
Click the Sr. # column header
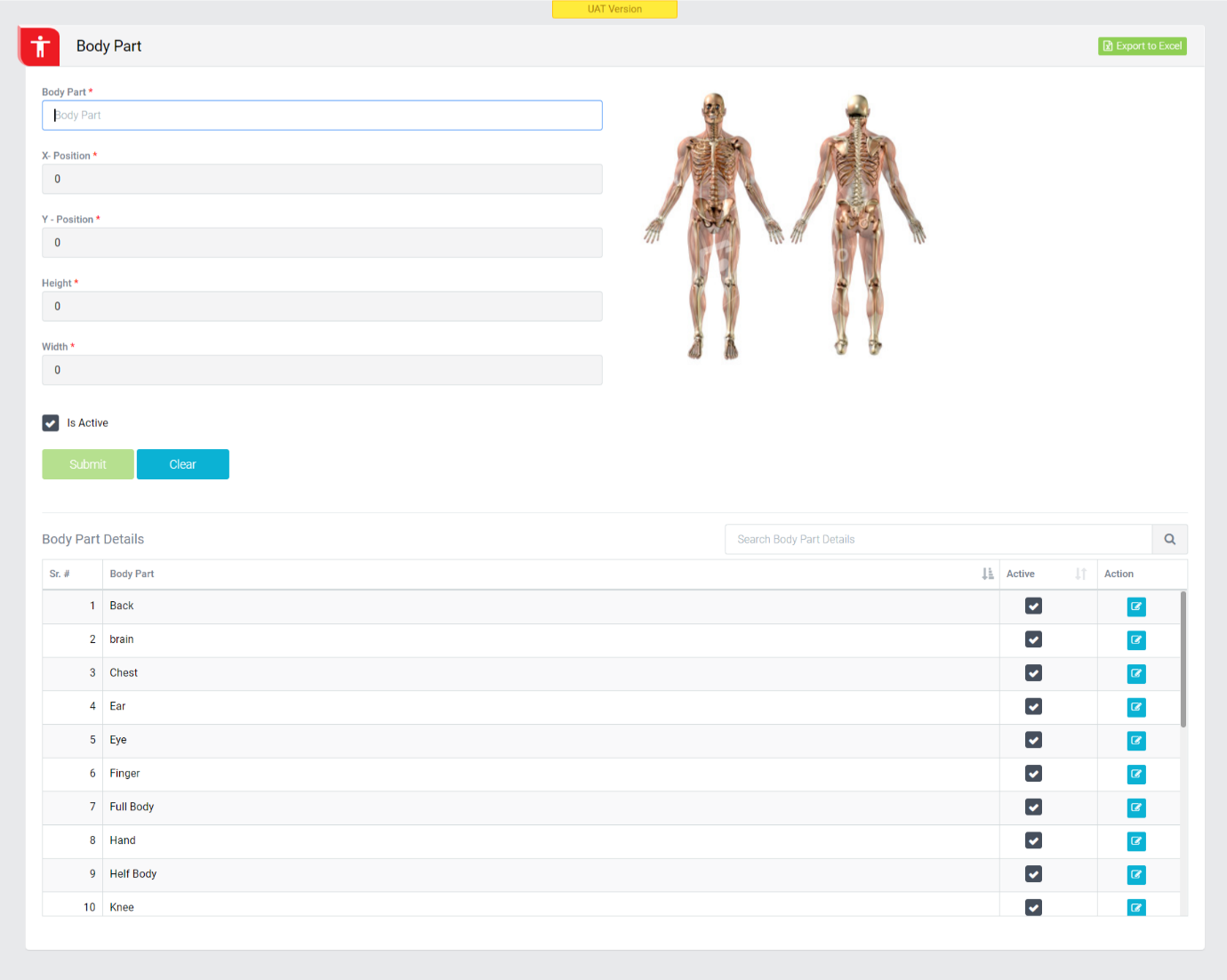tap(72, 574)
